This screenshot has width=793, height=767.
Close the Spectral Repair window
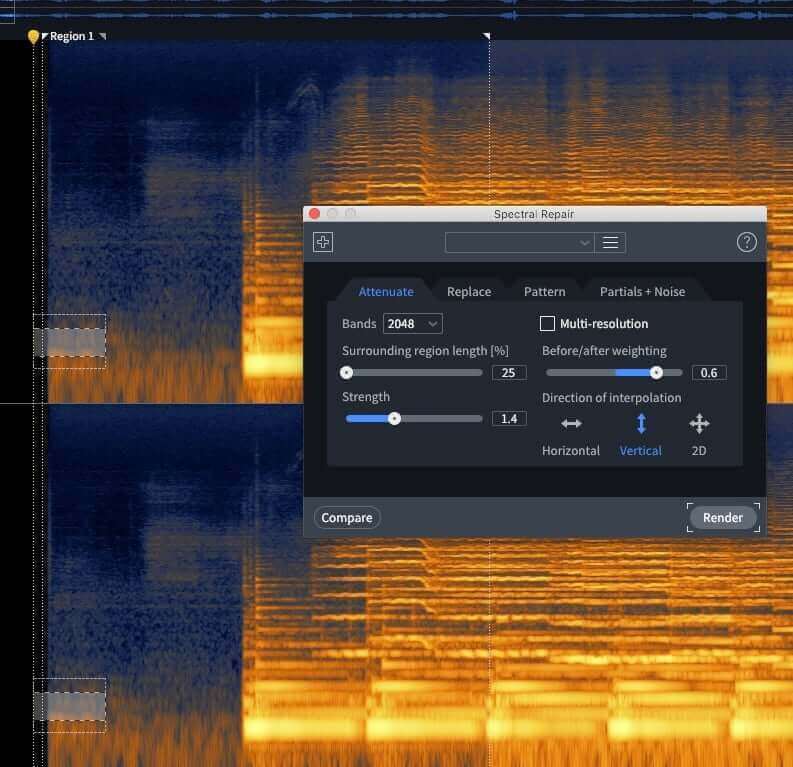click(314, 213)
